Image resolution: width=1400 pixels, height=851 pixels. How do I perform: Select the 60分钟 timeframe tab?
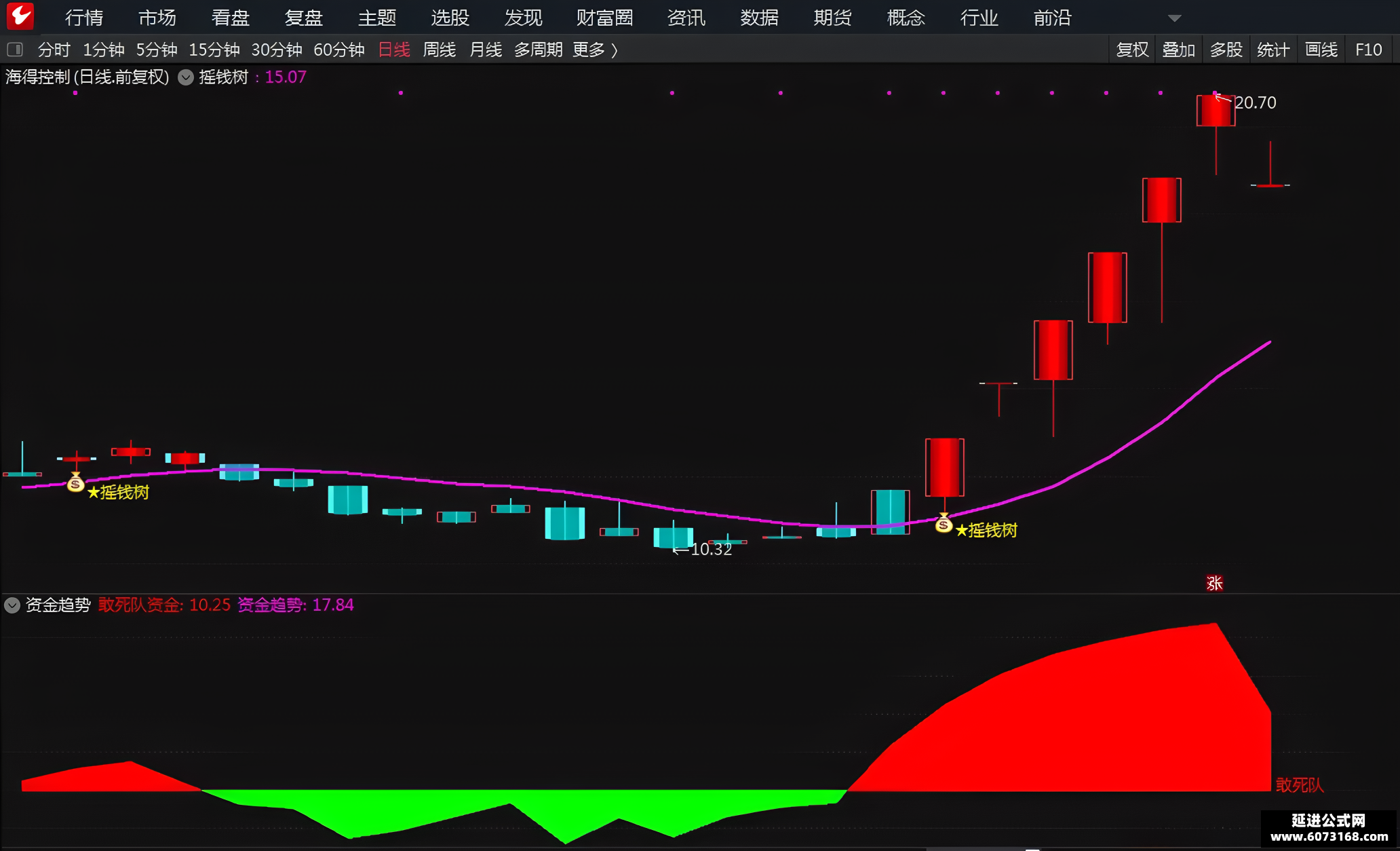(x=339, y=50)
